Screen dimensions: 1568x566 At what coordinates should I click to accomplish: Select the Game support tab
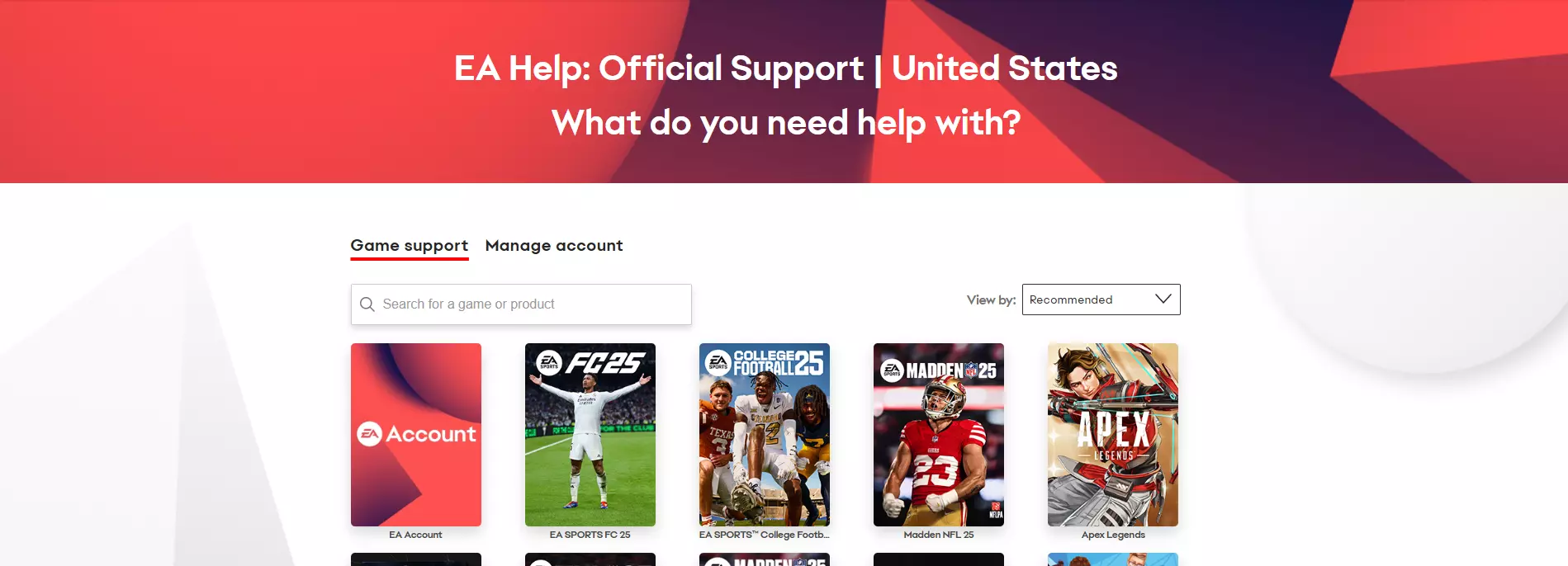[410, 246]
